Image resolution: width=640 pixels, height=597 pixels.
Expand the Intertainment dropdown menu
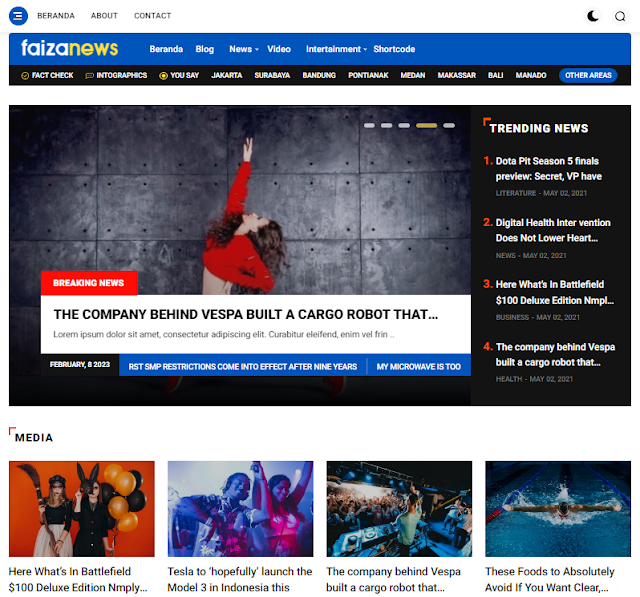pos(336,49)
